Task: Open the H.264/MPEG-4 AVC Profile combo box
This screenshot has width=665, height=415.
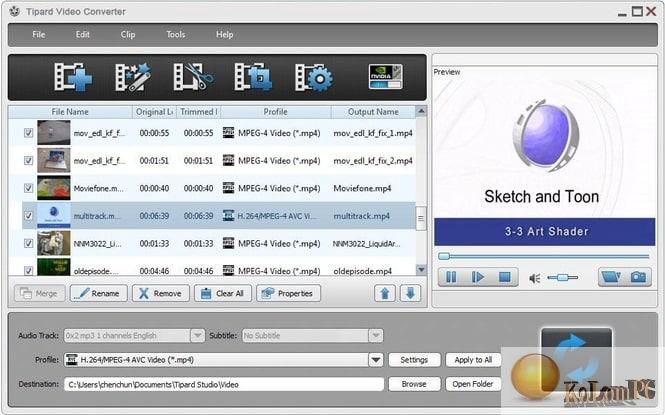Action: click(x=224, y=360)
